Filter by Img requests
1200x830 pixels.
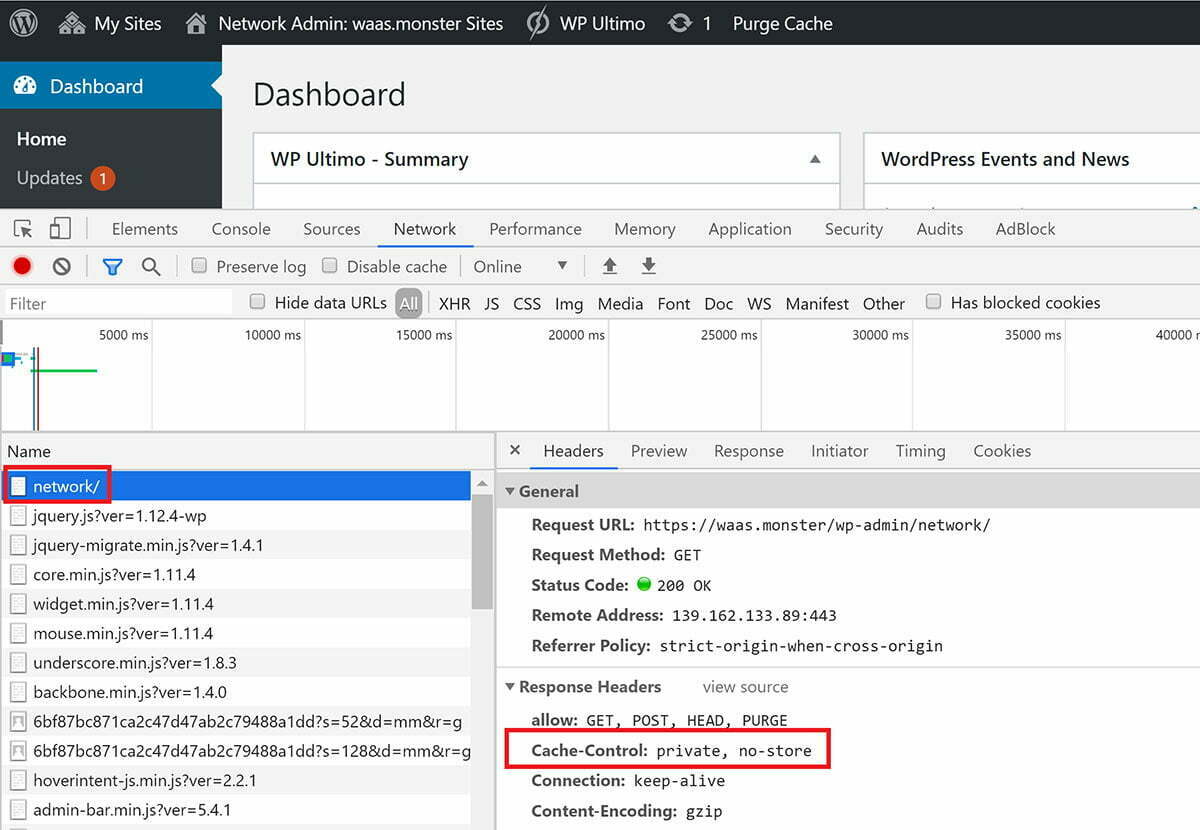569,303
